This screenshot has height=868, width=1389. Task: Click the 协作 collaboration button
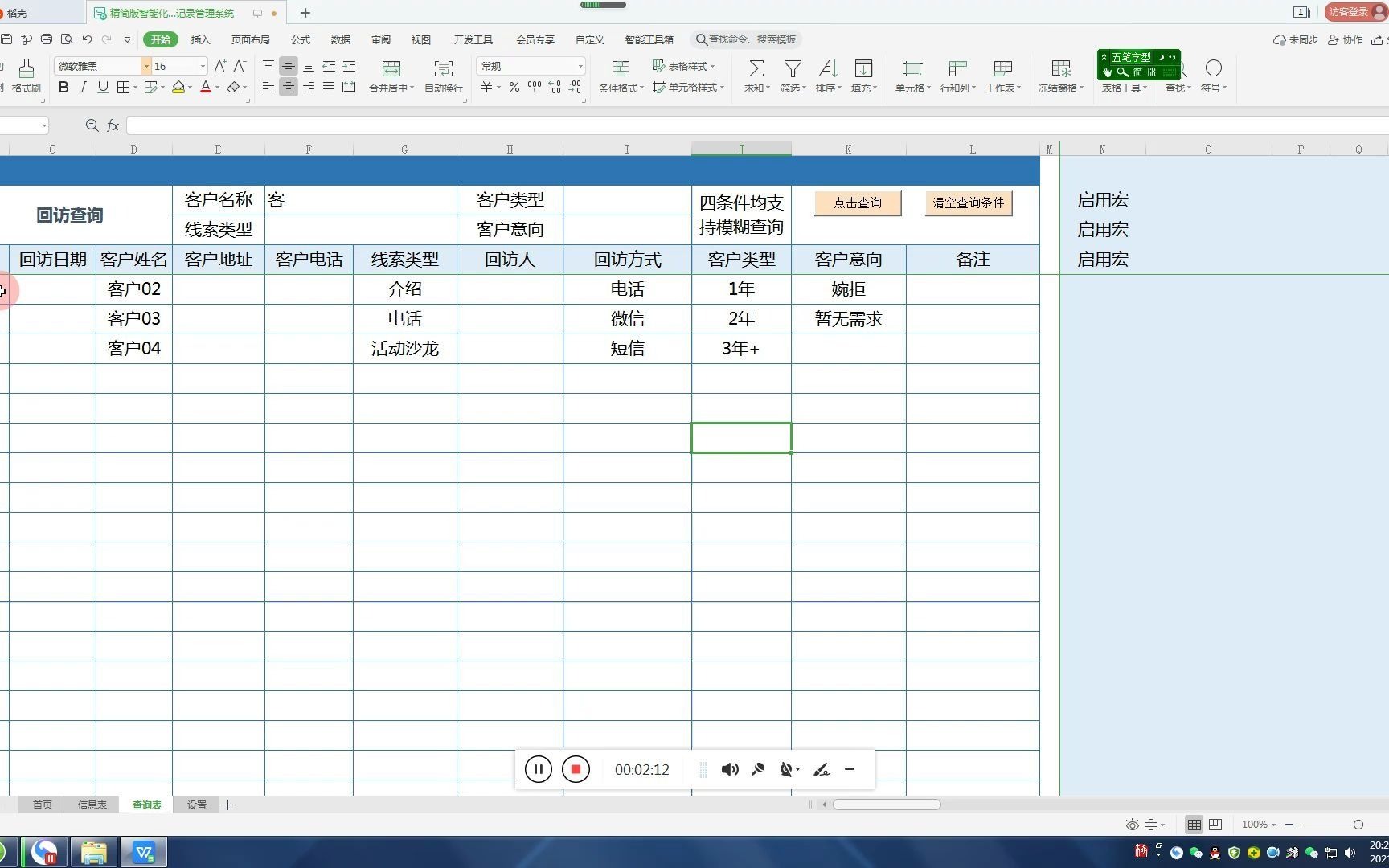1345,39
